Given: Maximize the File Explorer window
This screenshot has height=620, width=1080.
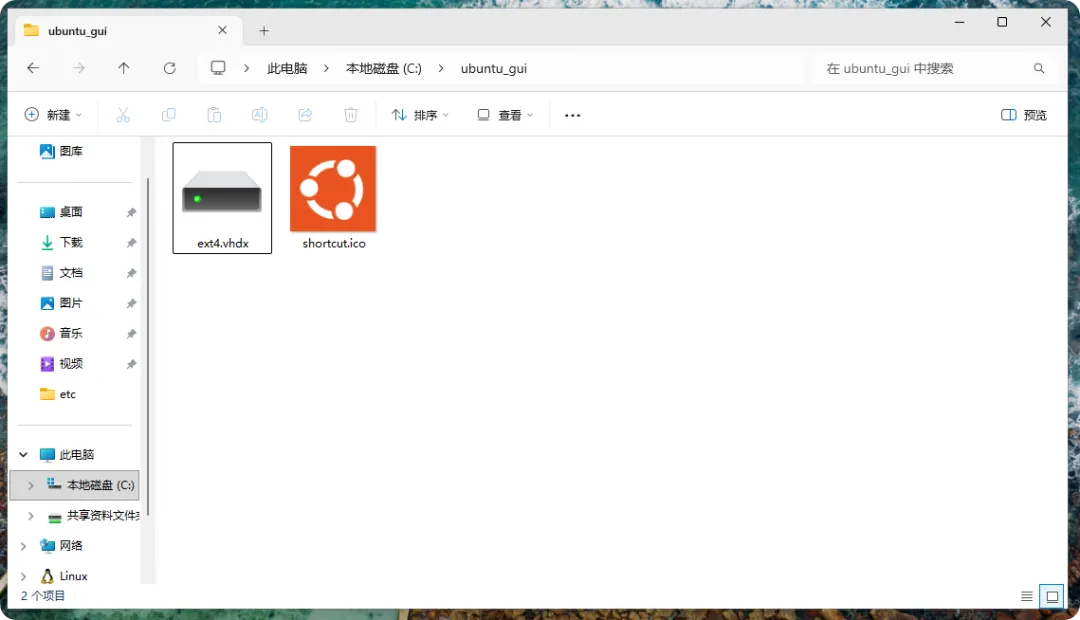Looking at the screenshot, I should tap(1002, 22).
